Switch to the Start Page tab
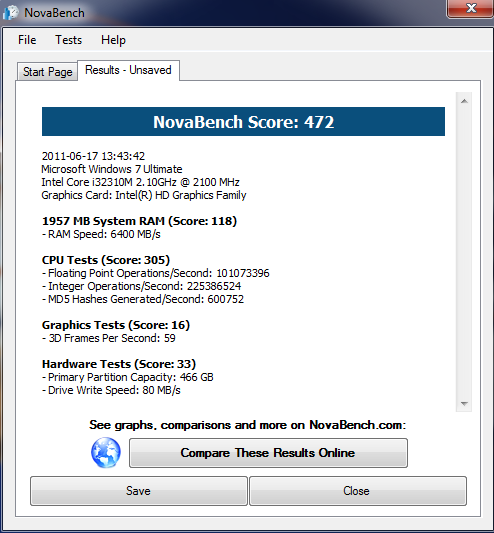 click(47, 72)
